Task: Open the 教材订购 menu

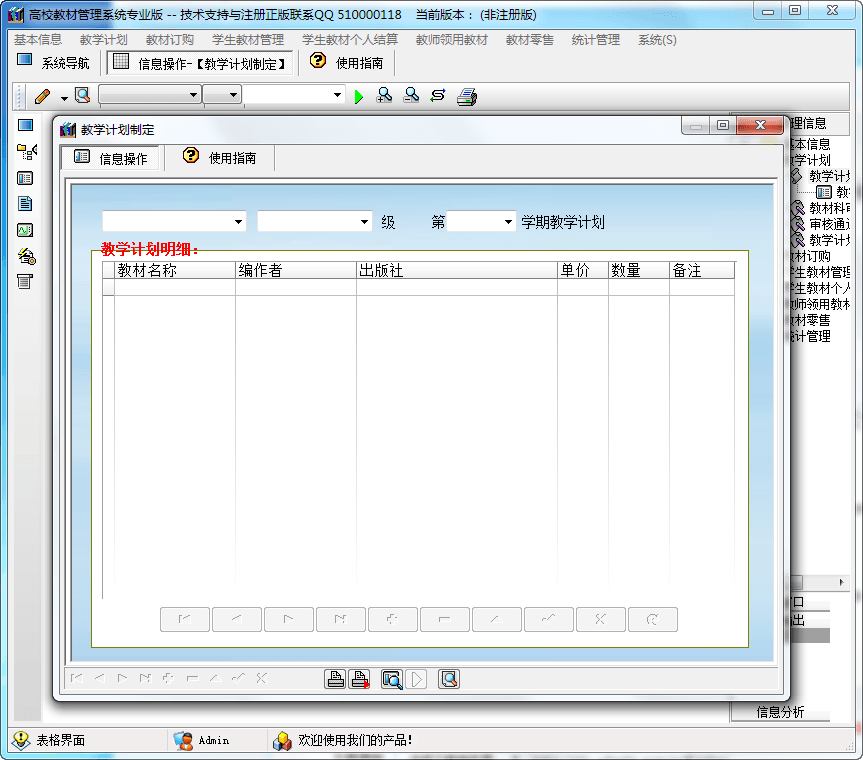Action: [x=169, y=40]
